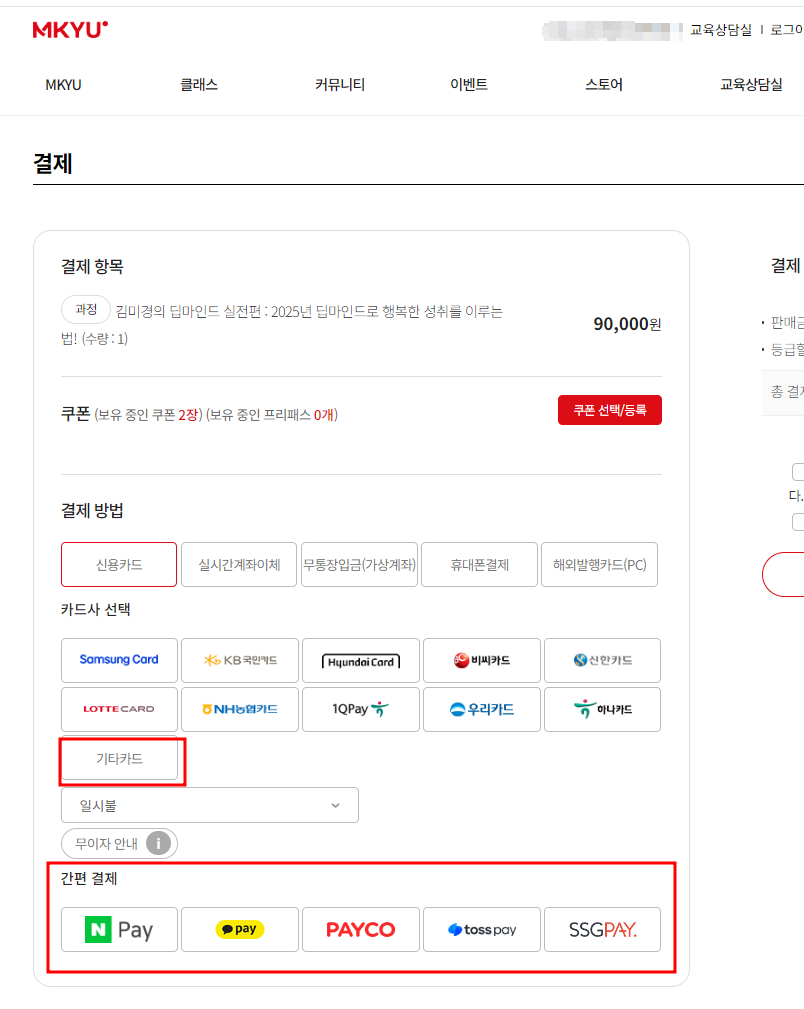Choose 무통장입금(가상계좌) payment method

pyautogui.click(x=359, y=565)
